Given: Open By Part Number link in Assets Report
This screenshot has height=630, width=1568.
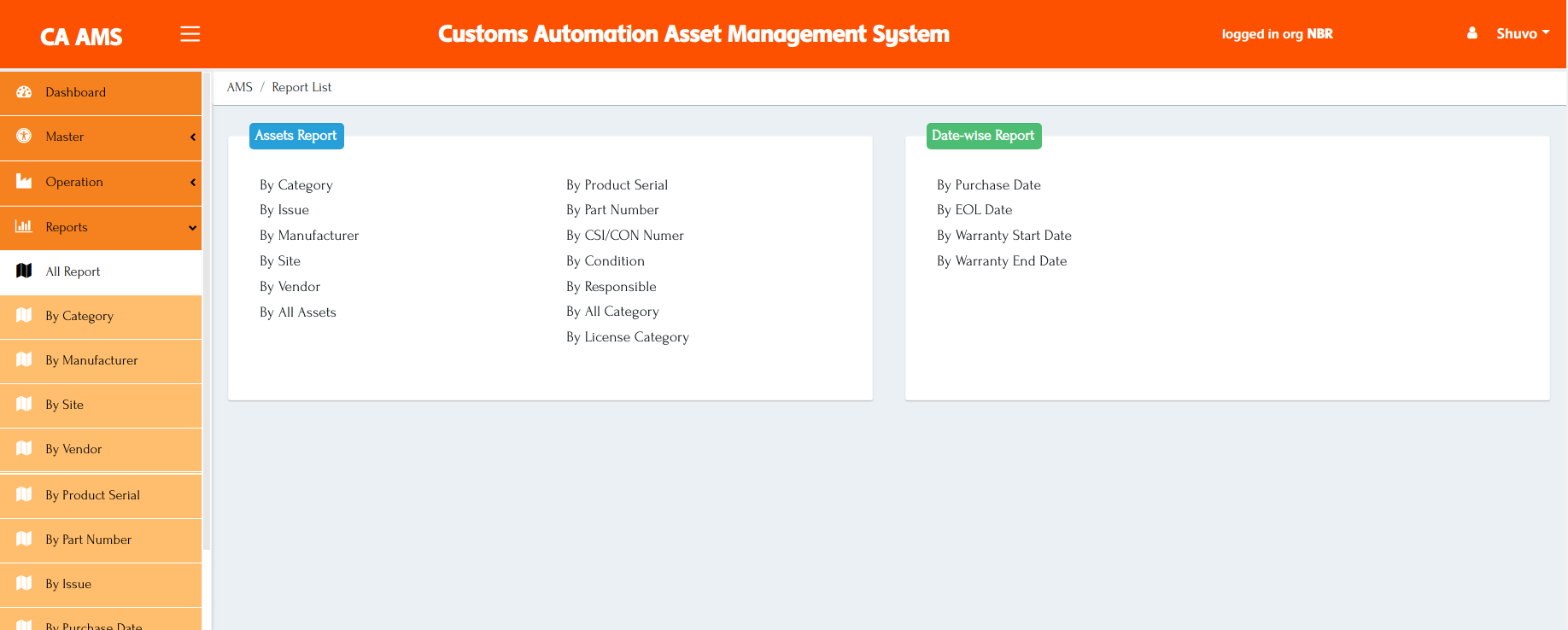Looking at the screenshot, I should (x=612, y=210).
